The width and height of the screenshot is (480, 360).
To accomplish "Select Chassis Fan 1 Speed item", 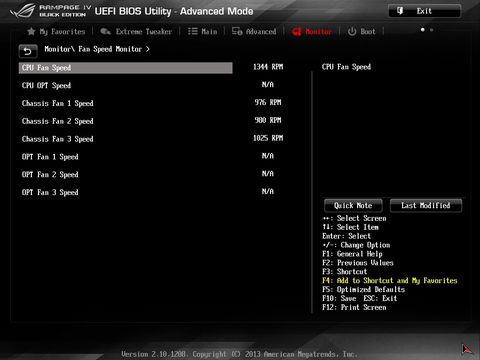I will tap(58, 103).
